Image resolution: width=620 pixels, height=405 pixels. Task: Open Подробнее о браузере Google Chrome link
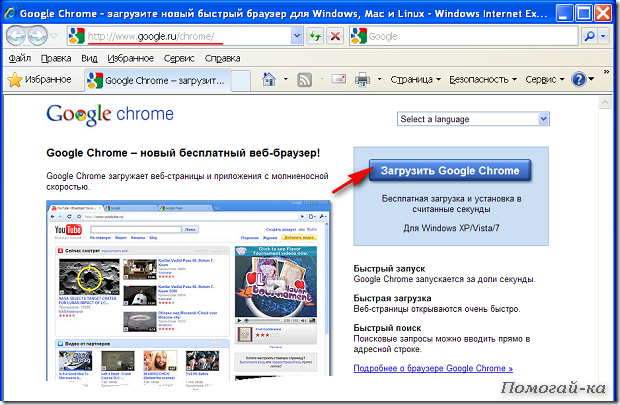tap(433, 368)
